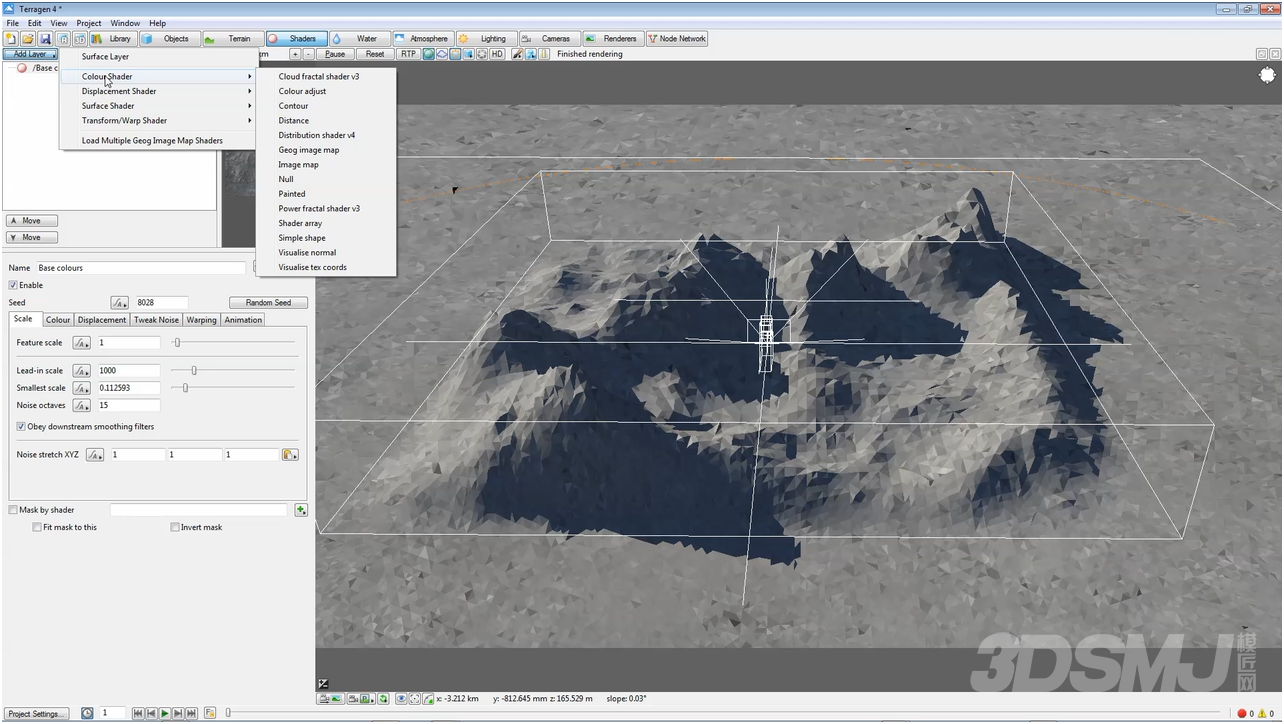Toggle the Enable checkbox
The image size is (1284, 724).
tap(13, 285)
